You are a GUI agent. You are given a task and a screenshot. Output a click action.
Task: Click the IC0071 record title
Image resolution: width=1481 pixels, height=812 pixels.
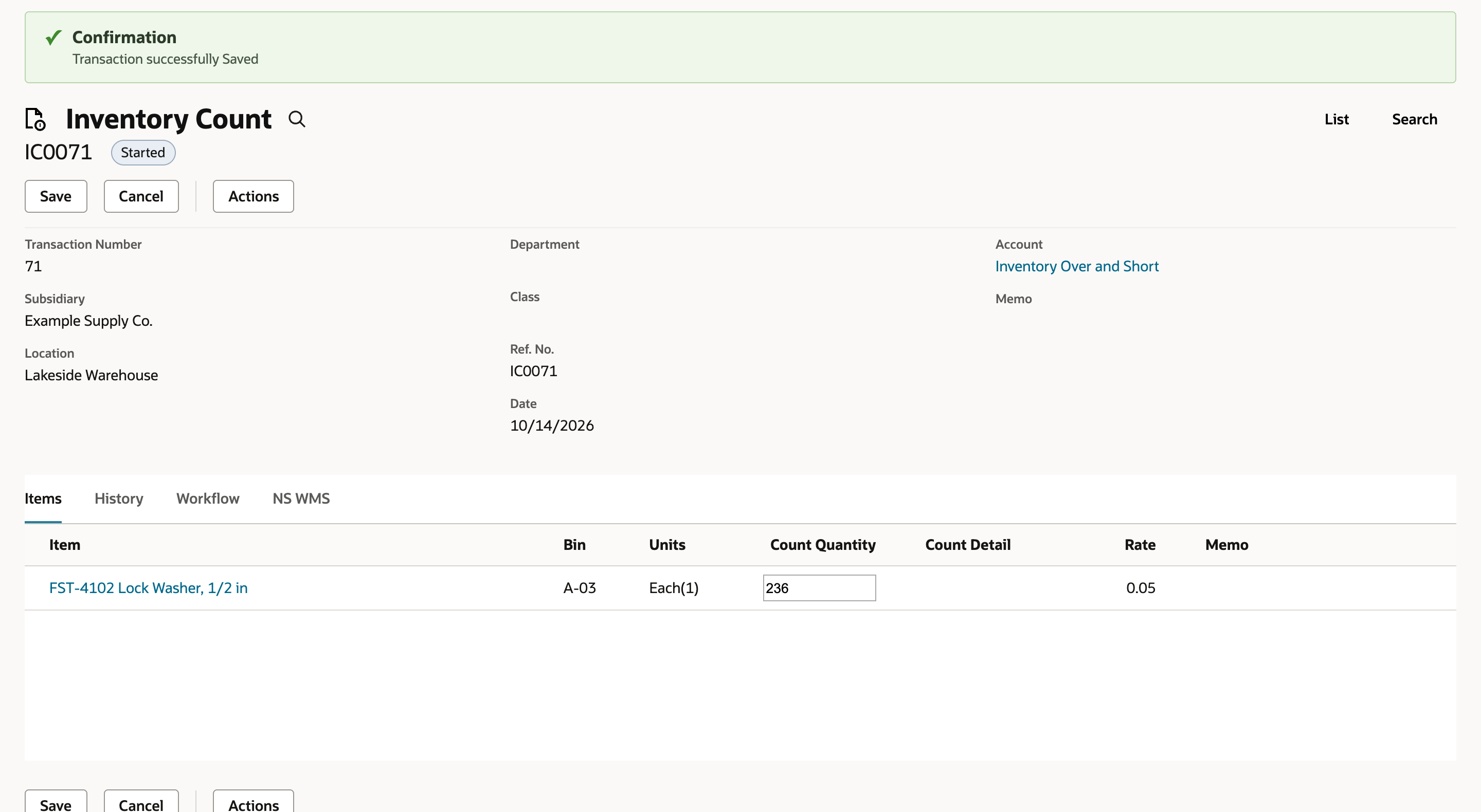coord(58,152)
